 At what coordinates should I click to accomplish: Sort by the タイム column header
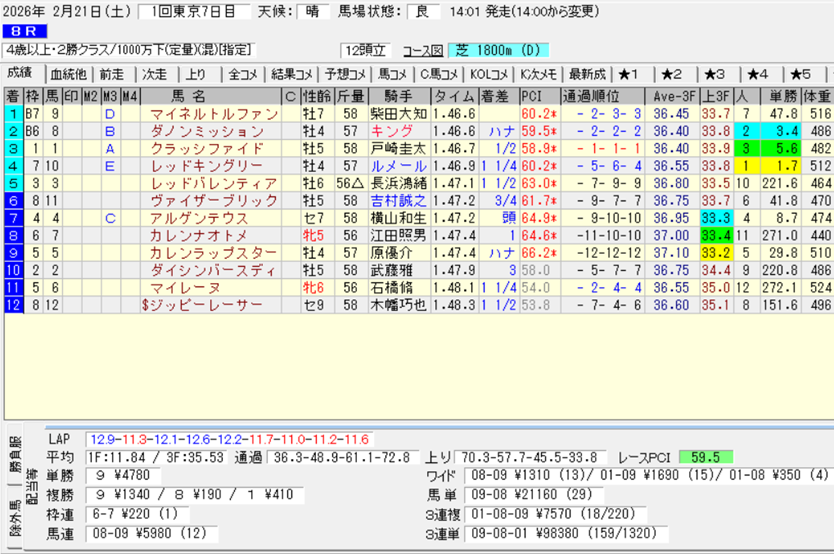pyautogui.click(x=454, y=96)
